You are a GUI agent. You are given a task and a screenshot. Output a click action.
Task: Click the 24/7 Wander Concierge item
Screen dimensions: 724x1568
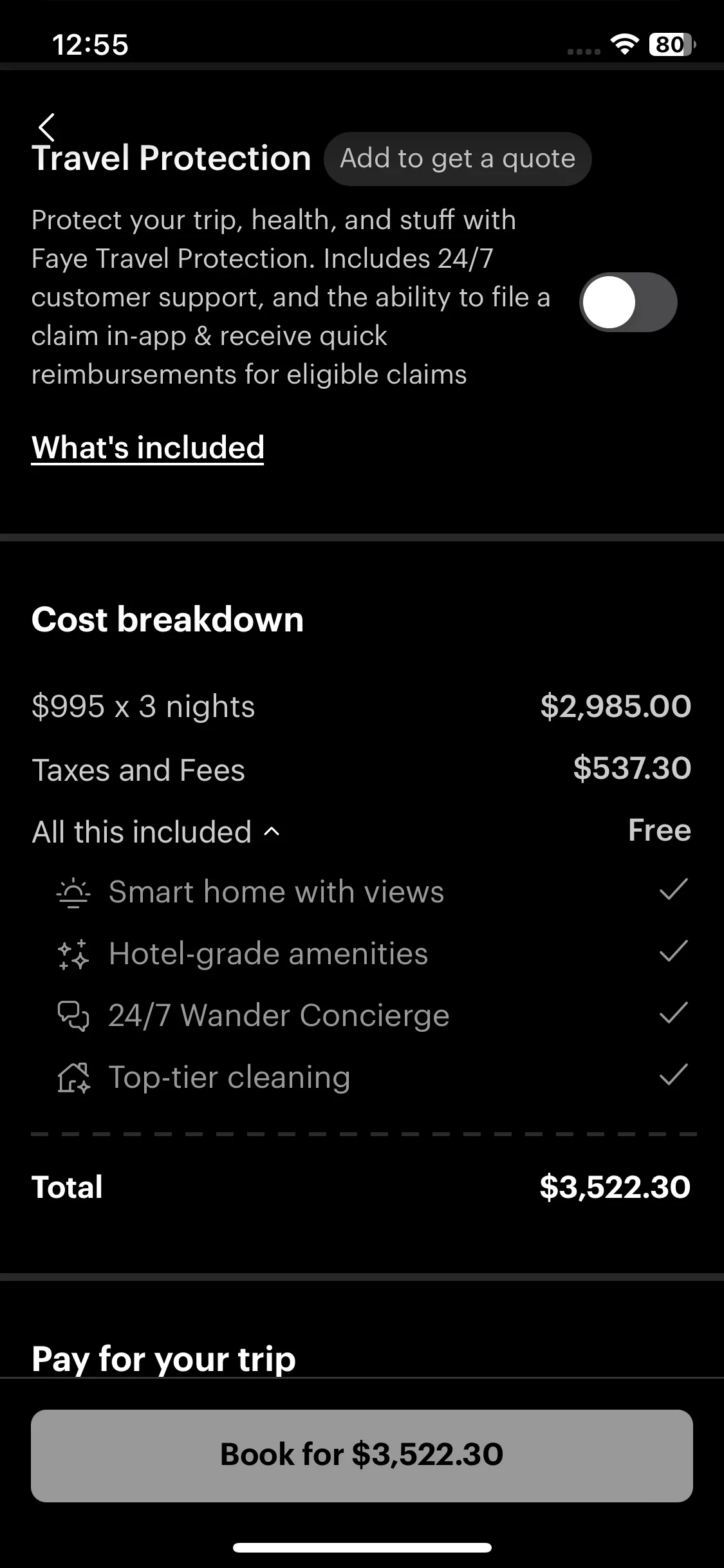[x=279, y=1016]
